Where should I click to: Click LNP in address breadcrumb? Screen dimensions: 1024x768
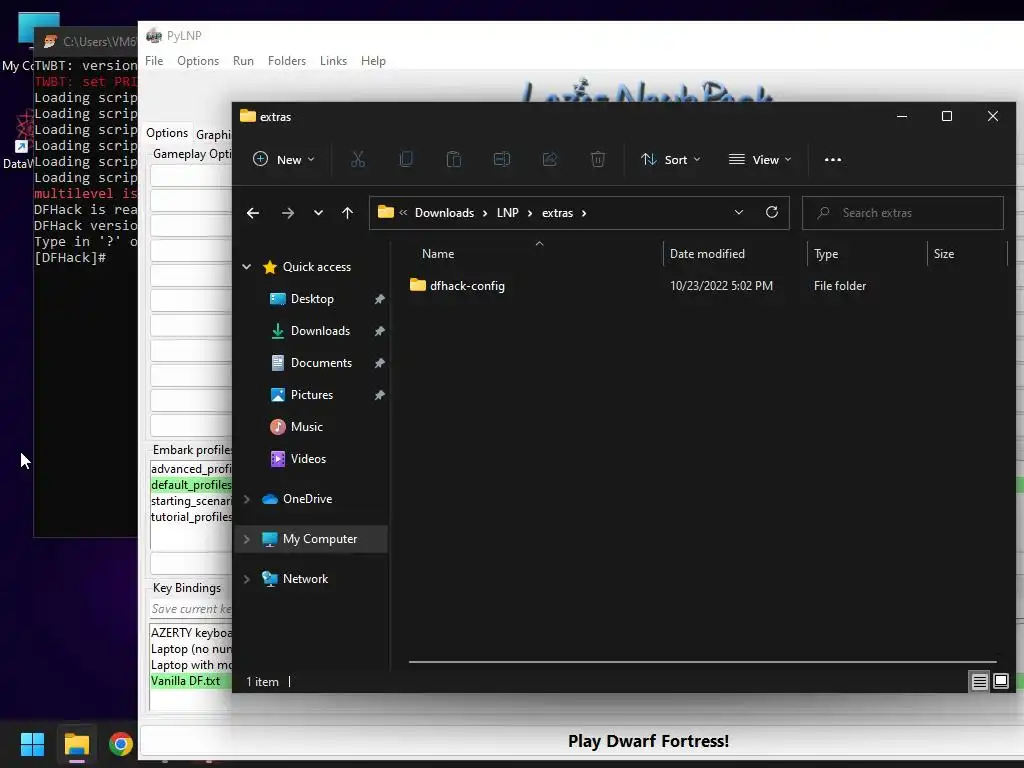pyautogui.click(x=507, y=213)
